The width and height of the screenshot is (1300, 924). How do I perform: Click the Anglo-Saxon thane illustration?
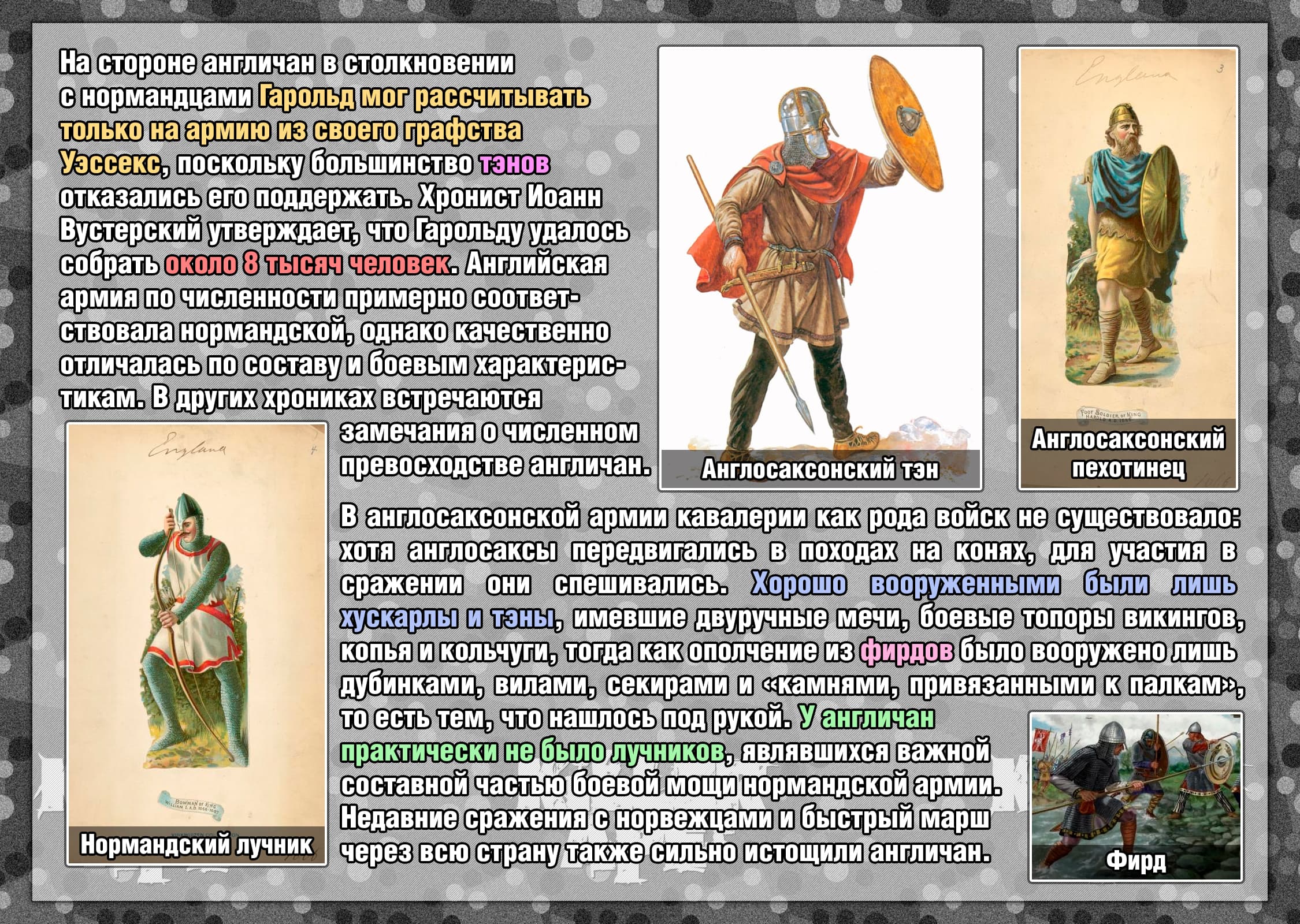(x=820, y=254)
